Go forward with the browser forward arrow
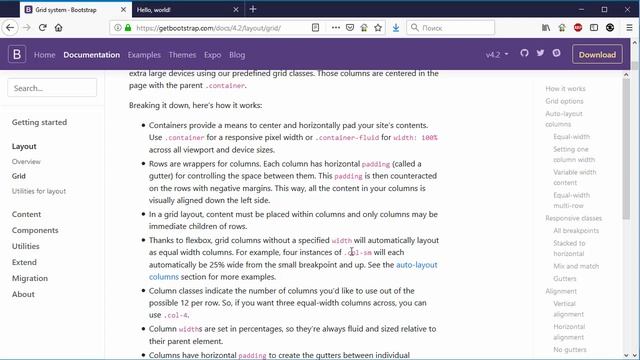Image resolution: width=640 pixels, height=360 pixels. [x=27, y=28]
